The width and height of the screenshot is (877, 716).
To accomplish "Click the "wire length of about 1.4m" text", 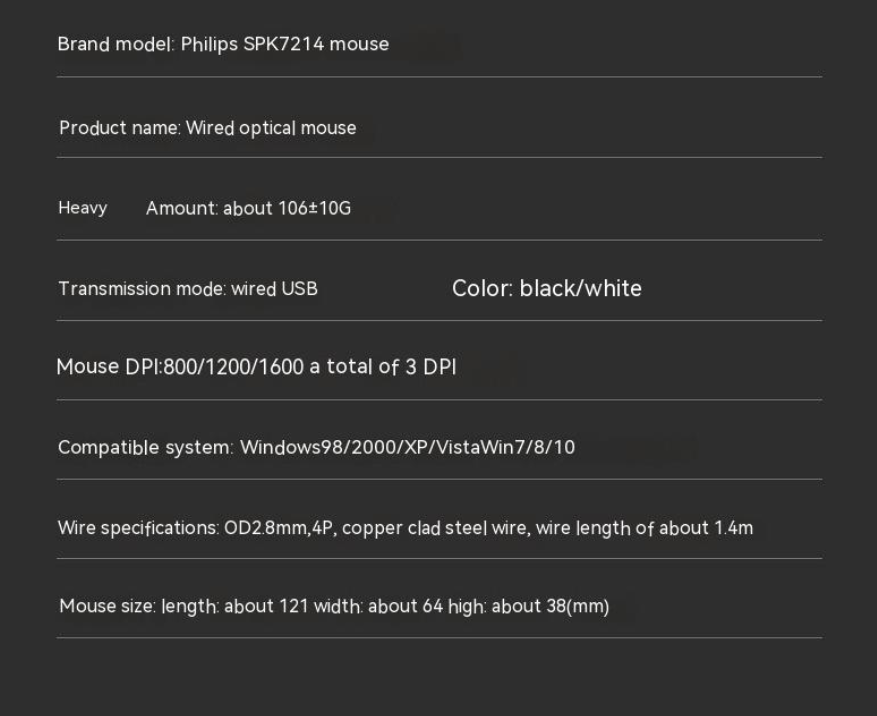I will (644, 527).
